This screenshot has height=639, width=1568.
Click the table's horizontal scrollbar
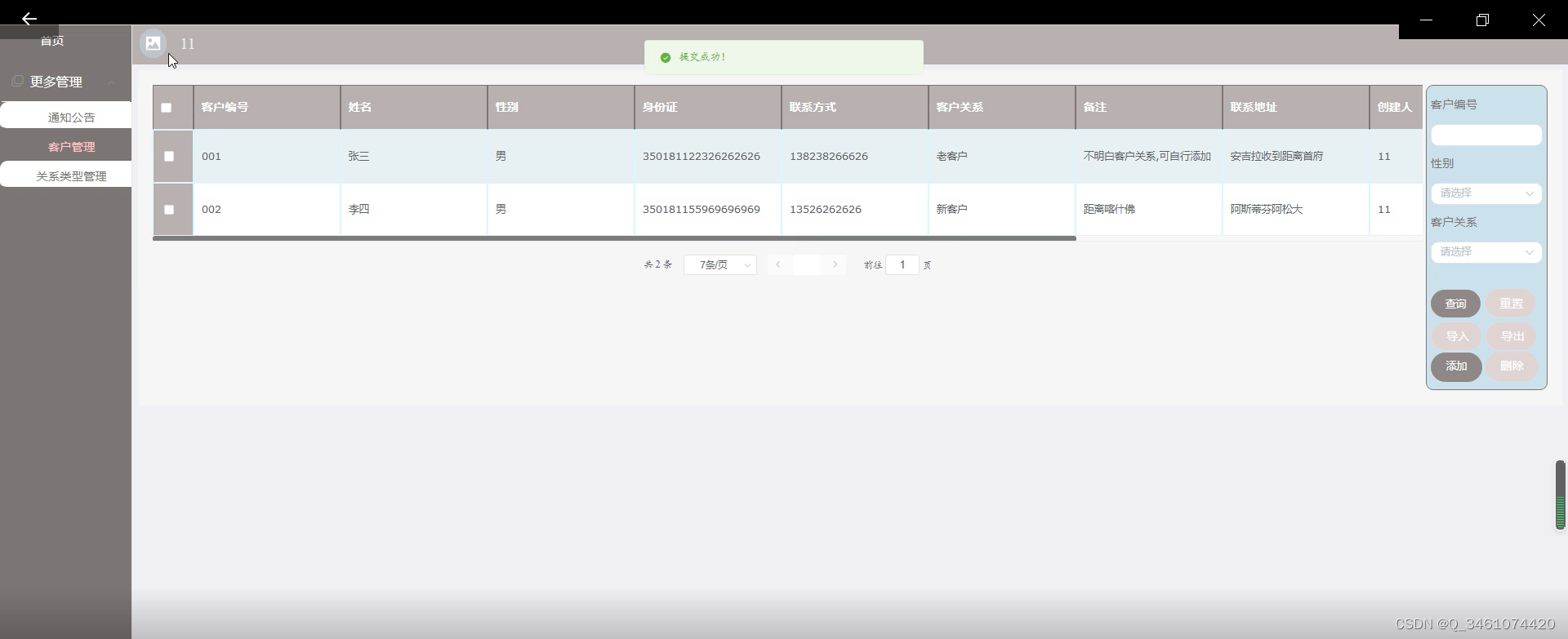614,238
